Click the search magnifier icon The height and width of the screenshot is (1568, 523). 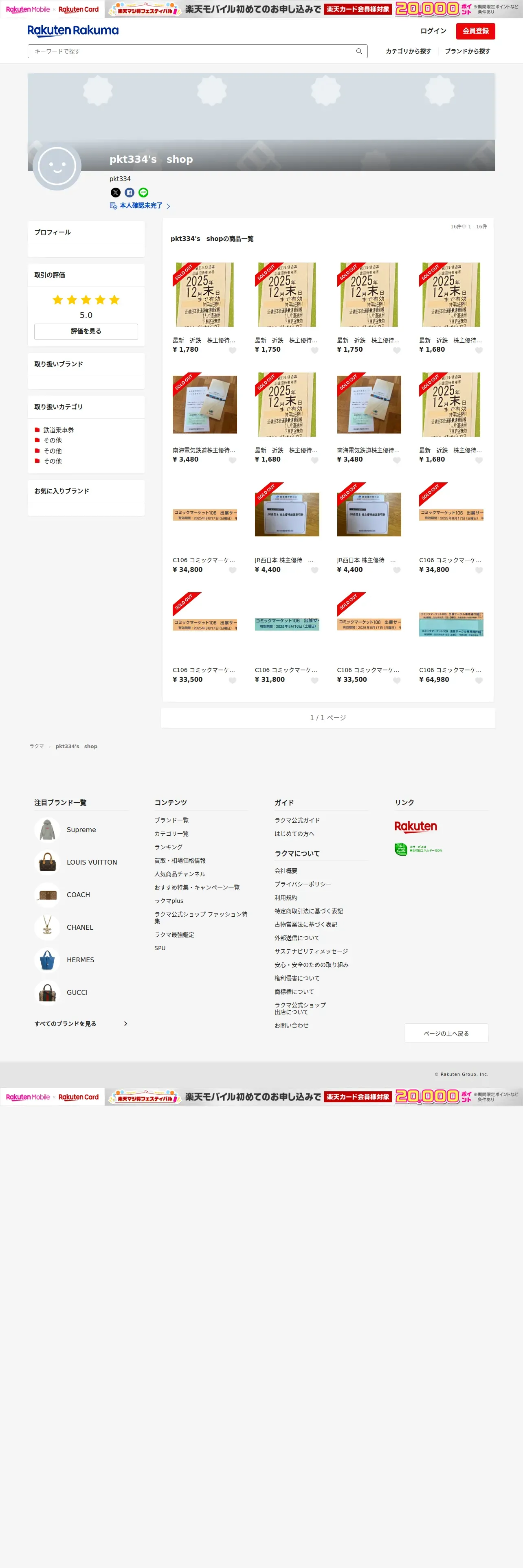(x=358, y=51)
